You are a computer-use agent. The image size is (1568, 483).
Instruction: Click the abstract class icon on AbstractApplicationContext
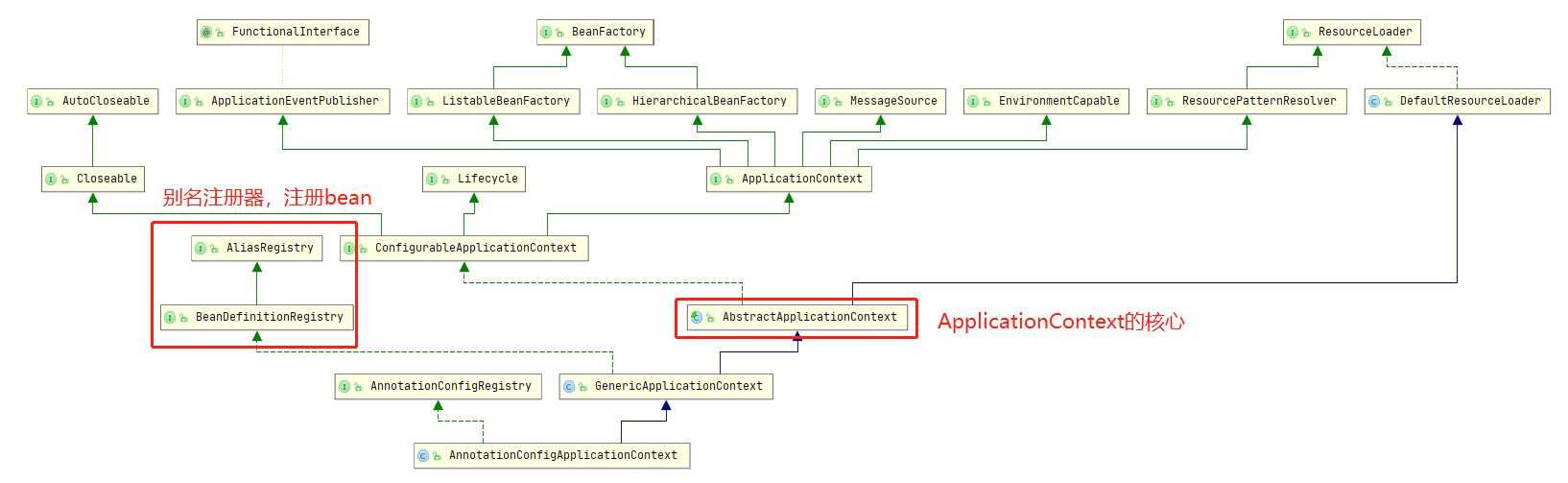697,317
